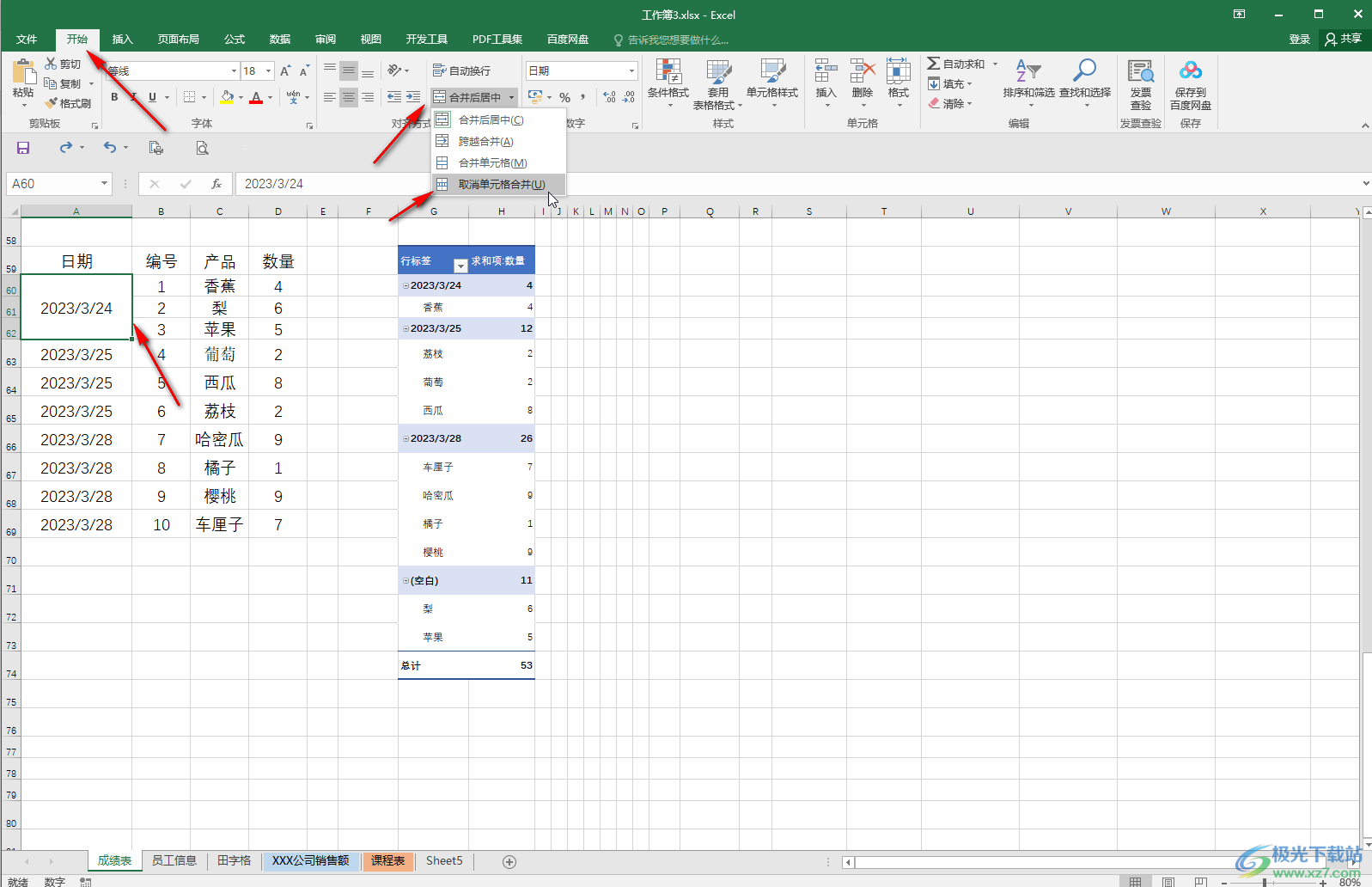Click the Redo arrow in the quick toolbar
The height and width of the screenshot is (887, 1372).
coord(66,148)
